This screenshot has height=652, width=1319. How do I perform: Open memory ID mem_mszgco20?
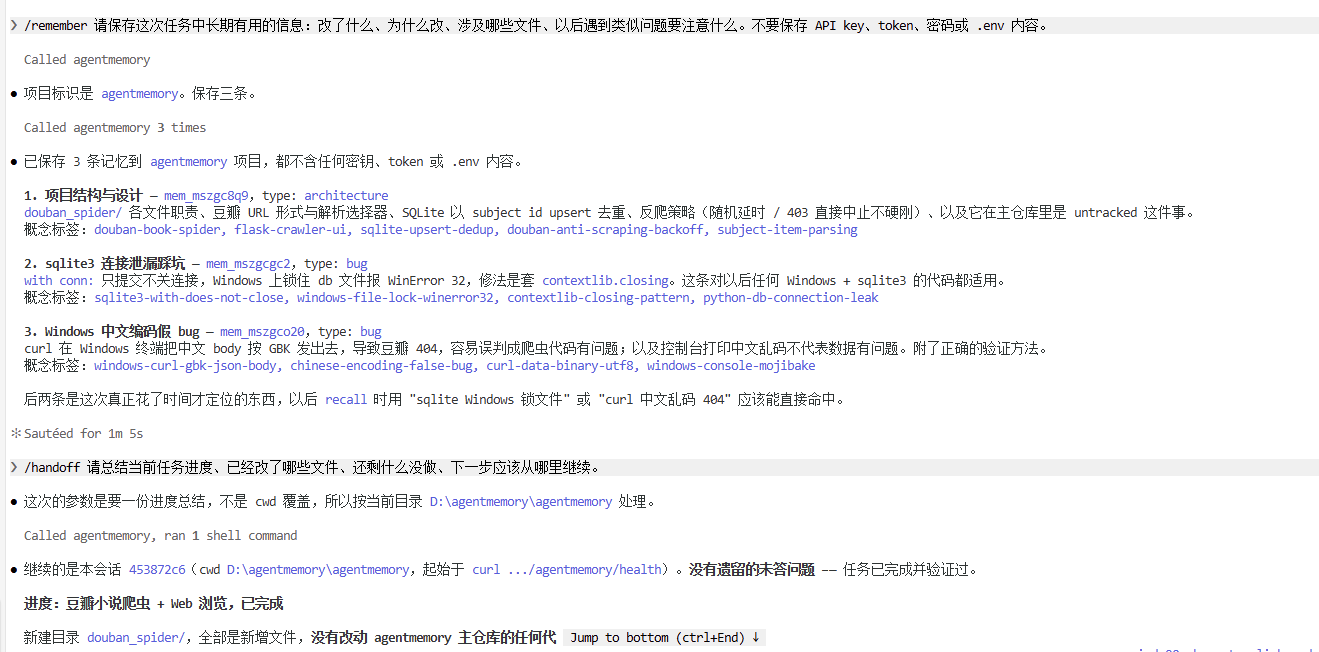click(x=263, y=332)
